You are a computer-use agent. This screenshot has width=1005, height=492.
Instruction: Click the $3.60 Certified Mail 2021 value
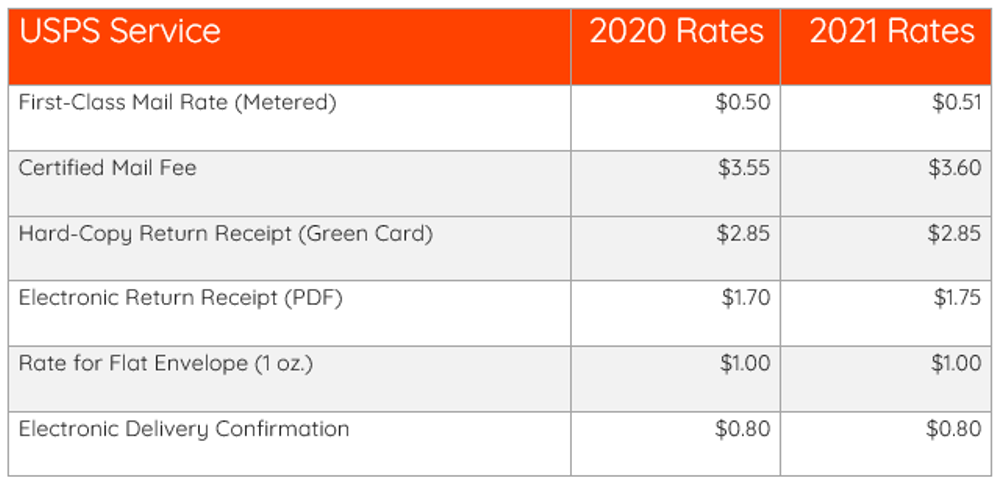pos(954,168)
